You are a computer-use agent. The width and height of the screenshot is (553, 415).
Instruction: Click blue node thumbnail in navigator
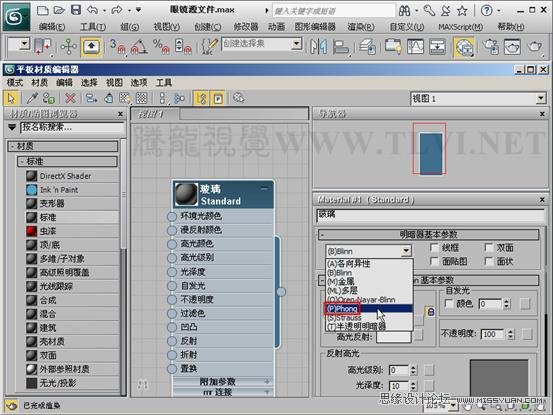(x=431, y=153)
